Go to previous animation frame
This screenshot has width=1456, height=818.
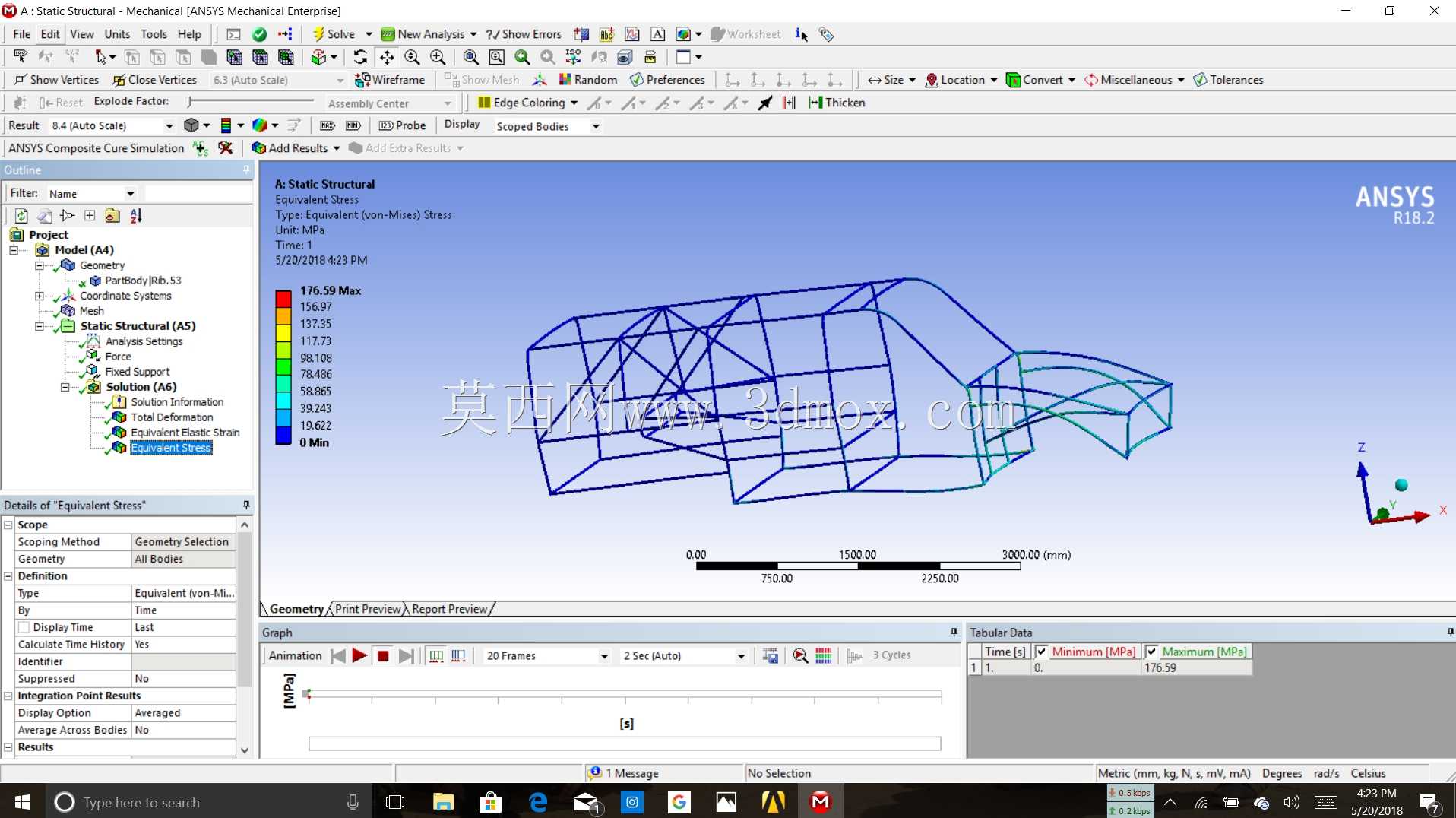338,655
